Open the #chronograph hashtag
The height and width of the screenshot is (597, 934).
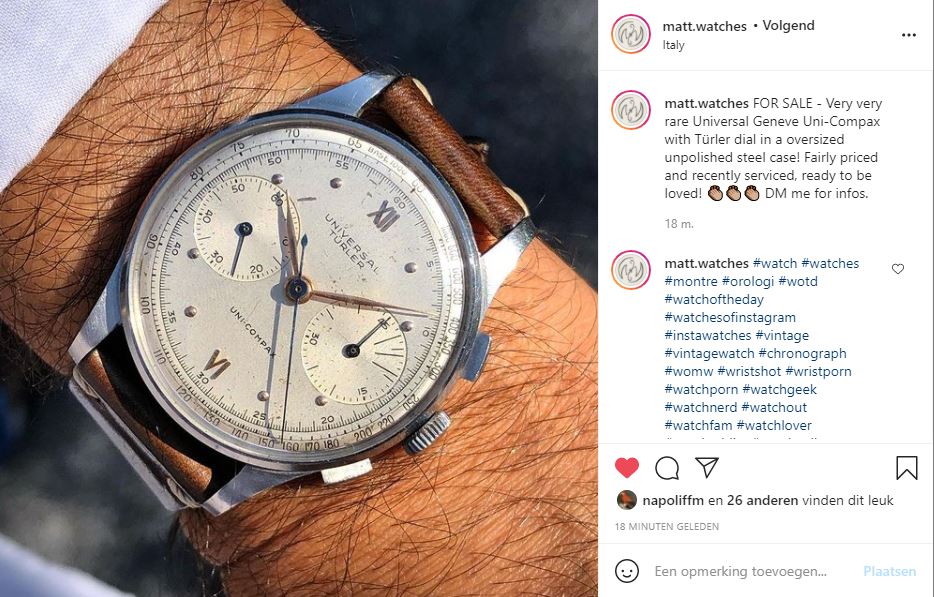tap(802, 353)
